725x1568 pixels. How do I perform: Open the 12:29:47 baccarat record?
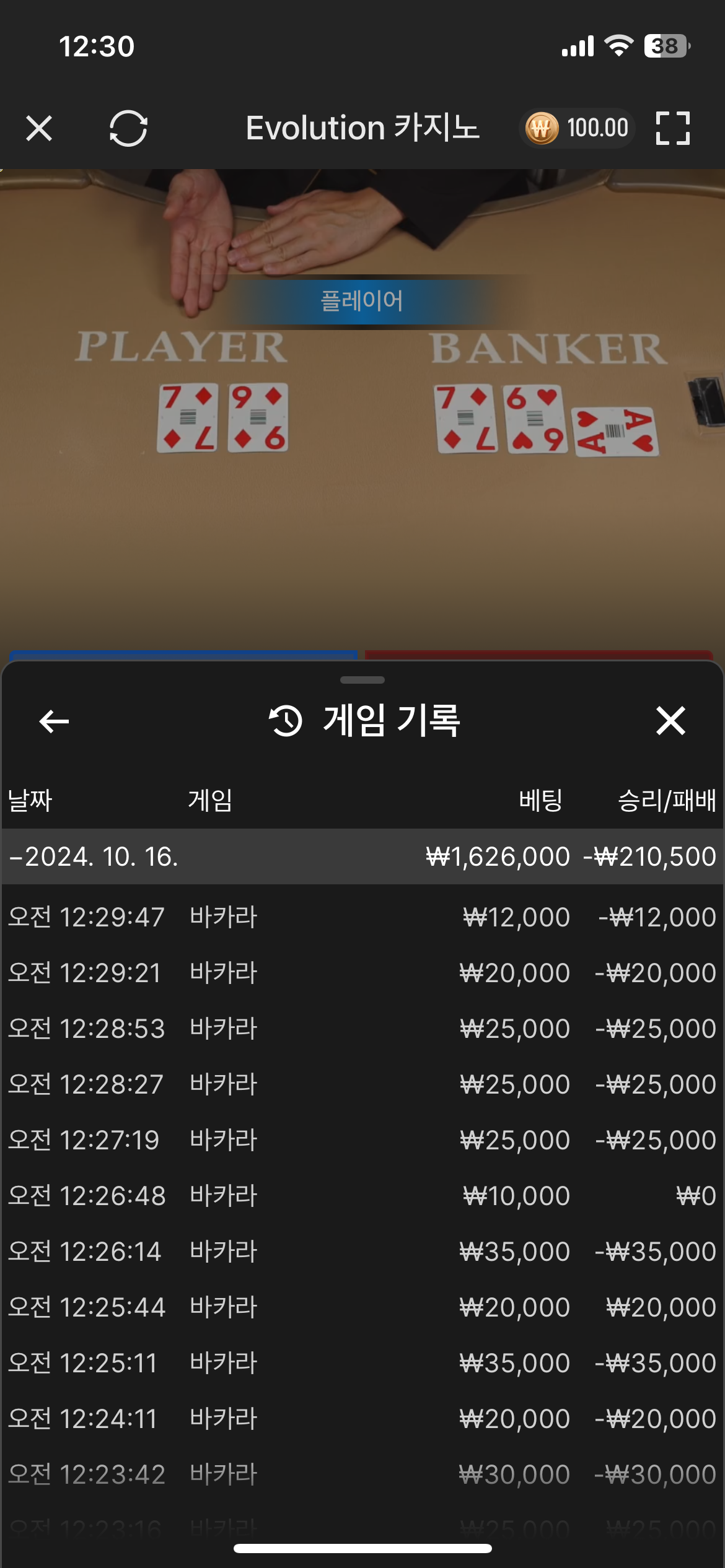pyautogui.click(x=362, y=917)
